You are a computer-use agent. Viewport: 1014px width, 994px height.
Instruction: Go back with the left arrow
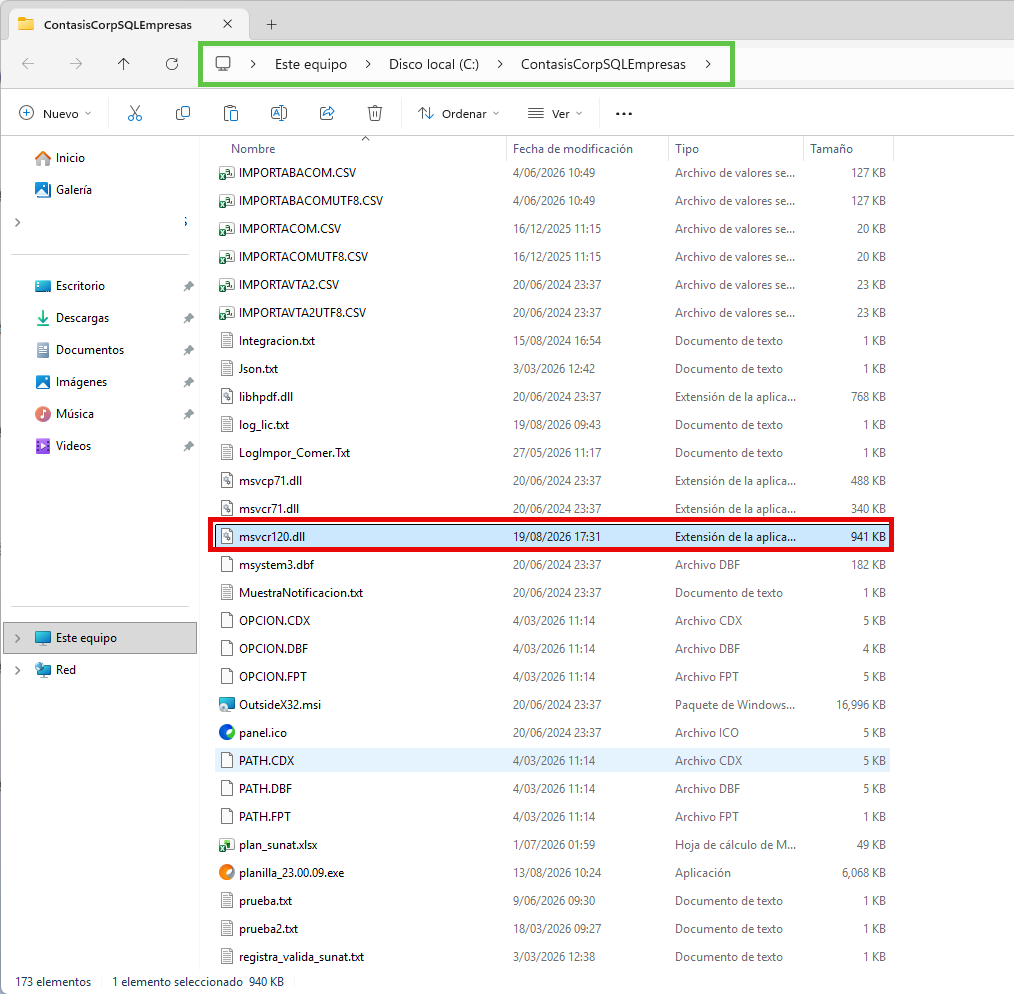[28, 63]
